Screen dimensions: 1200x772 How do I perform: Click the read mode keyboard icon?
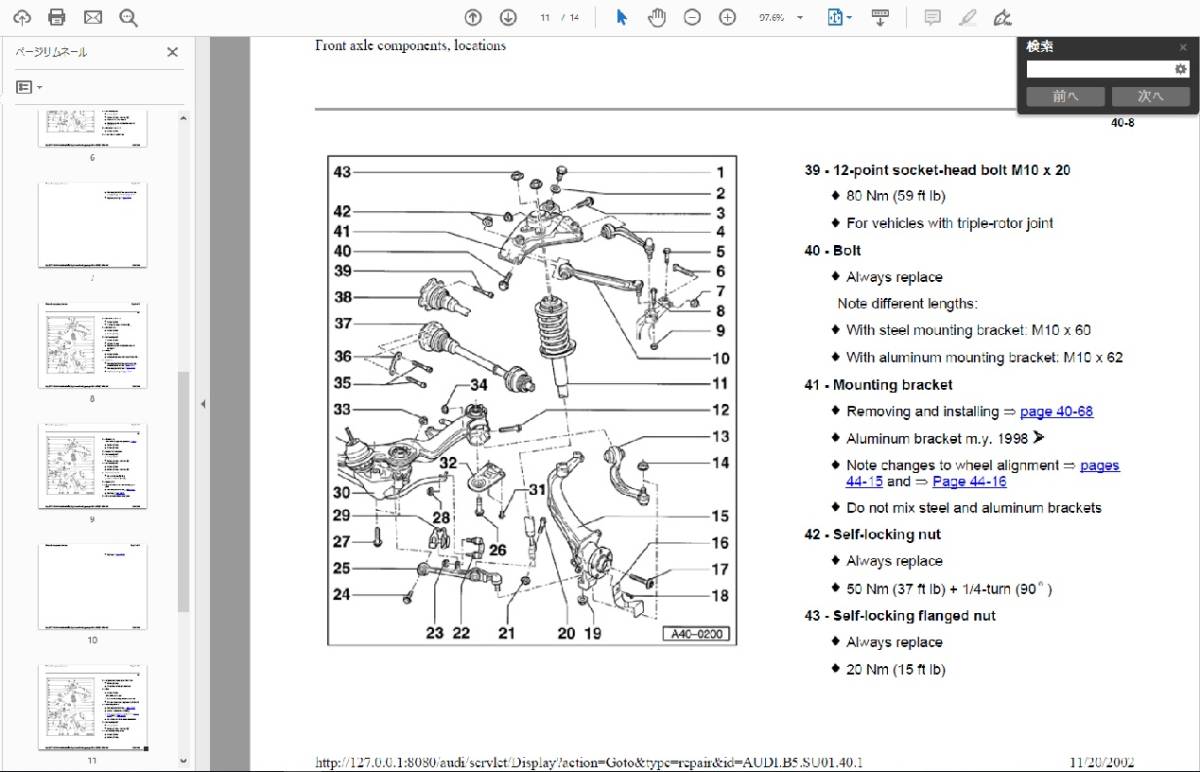tap(880, 17)
